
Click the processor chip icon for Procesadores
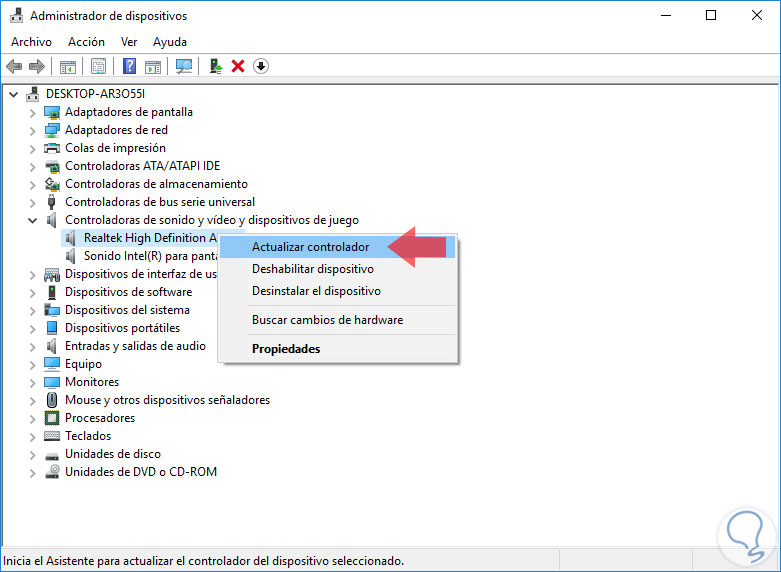coord(52,418)
